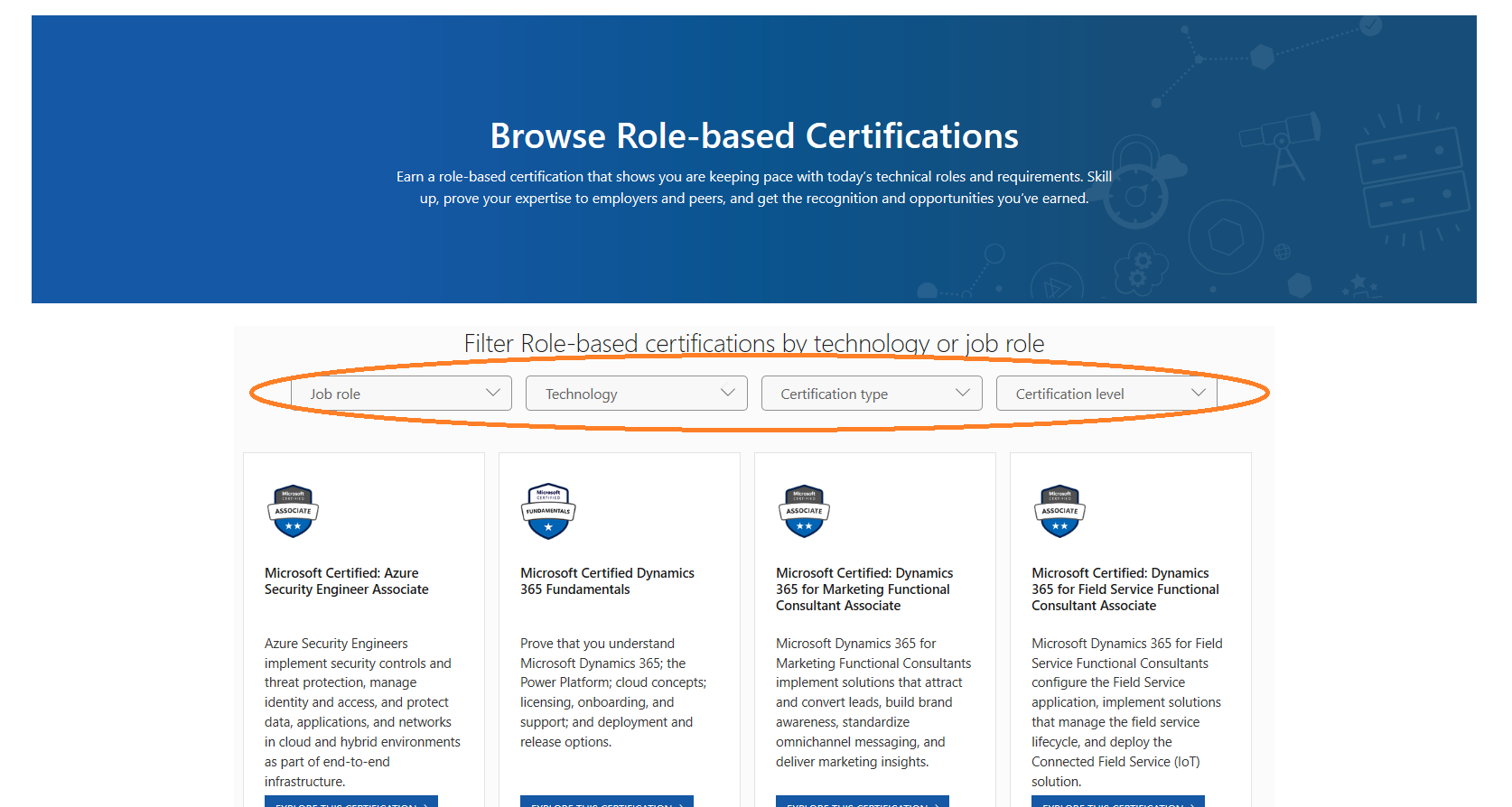Click the Marketing Functional Consultant Associate badge
The width and height of the screenshot is (1512, 807).
804,511
